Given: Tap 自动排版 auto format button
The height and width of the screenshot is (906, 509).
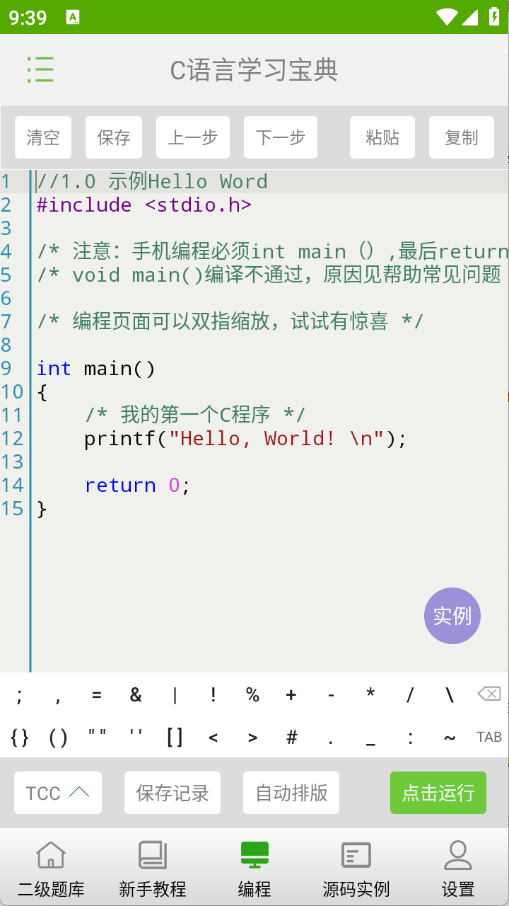Looking at the screenshot, I should click(x=291, y=793).
